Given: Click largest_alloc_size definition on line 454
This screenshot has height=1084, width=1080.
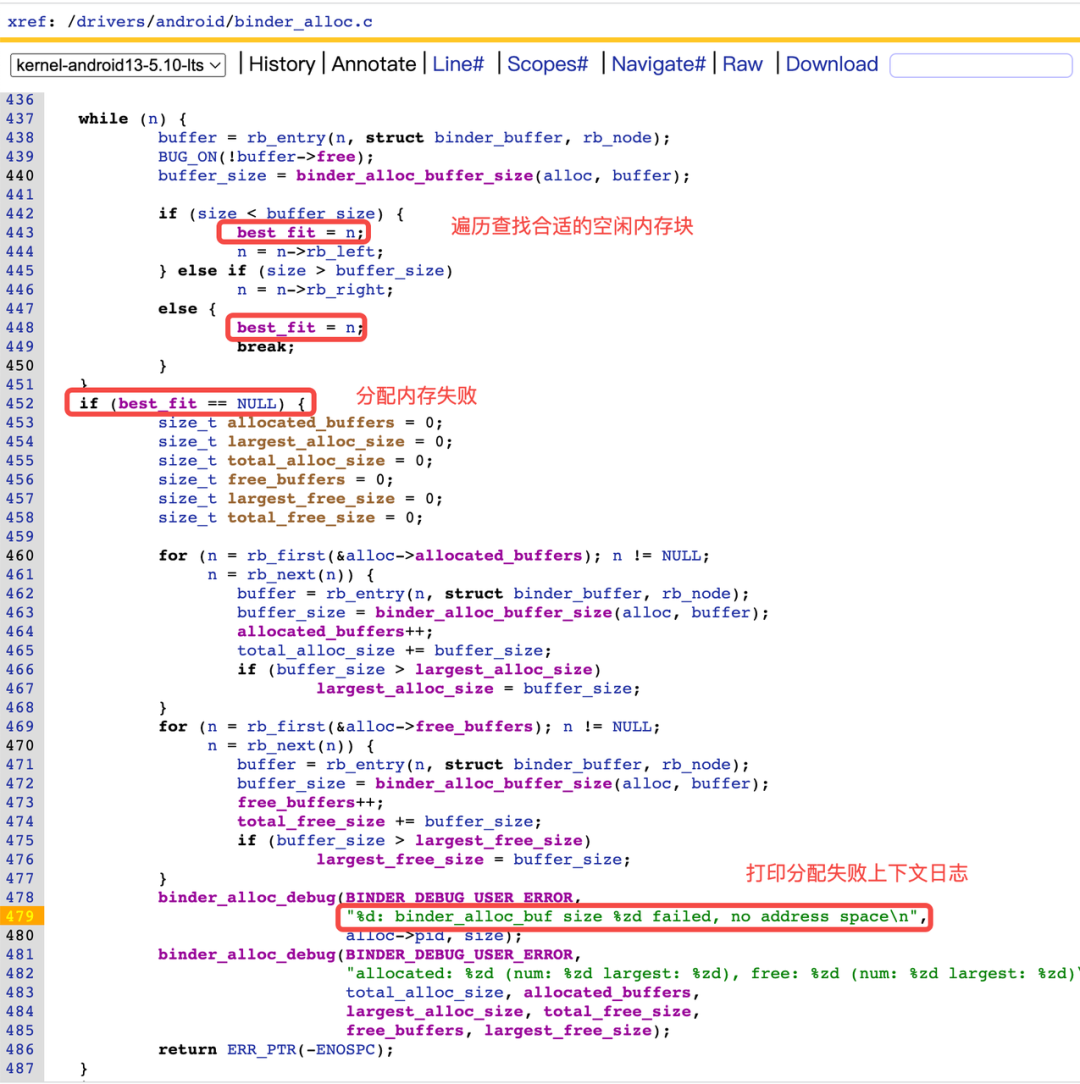Looking at the screenshot, I should (x=316, y=442).
